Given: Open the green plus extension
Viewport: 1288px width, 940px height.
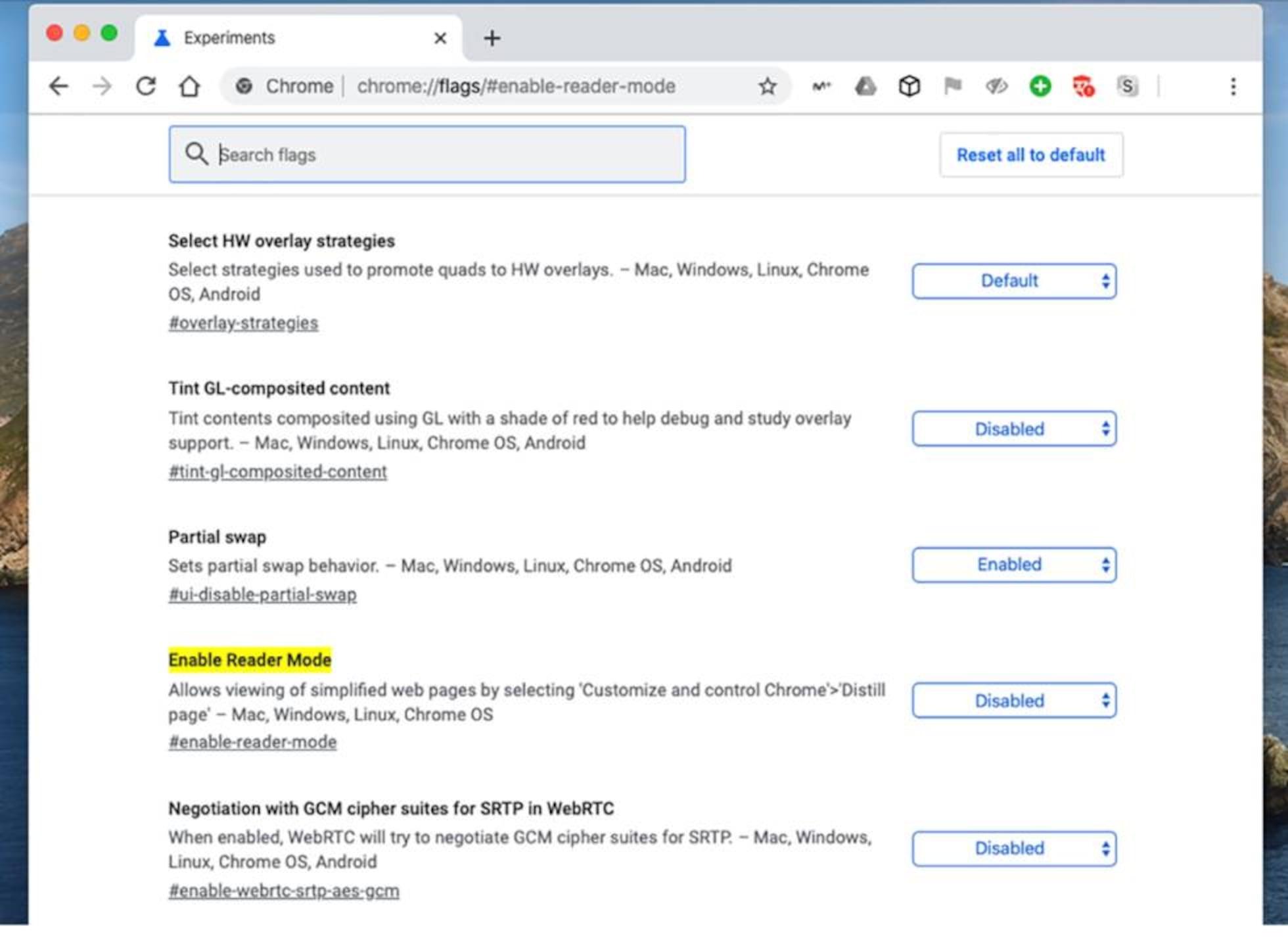Looking at the screenshot, I should coord(1040,85).
